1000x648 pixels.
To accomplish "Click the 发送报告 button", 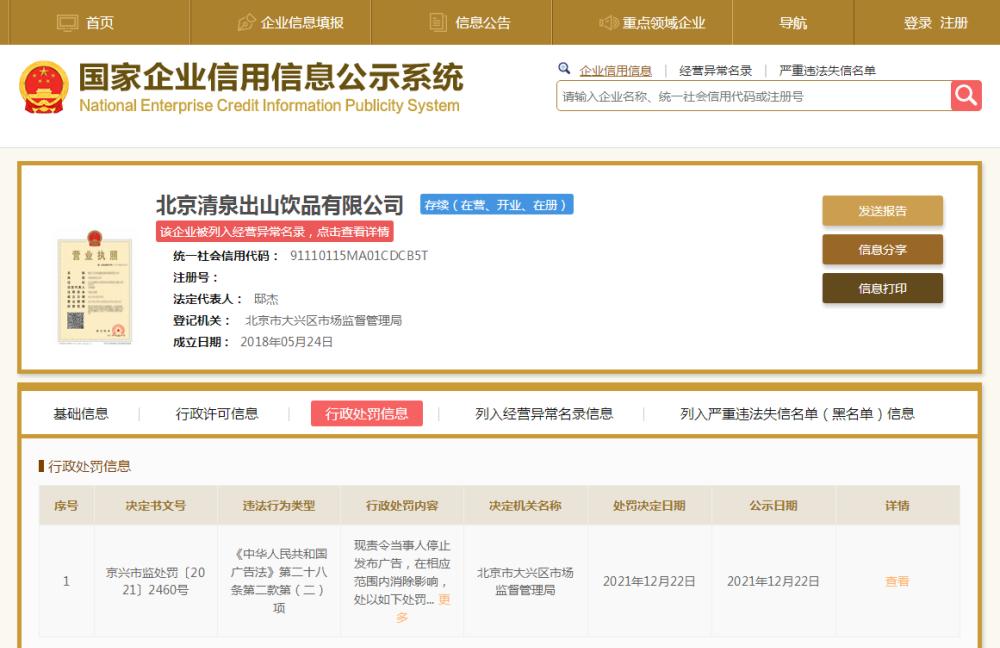I will [x=883, y=211].
